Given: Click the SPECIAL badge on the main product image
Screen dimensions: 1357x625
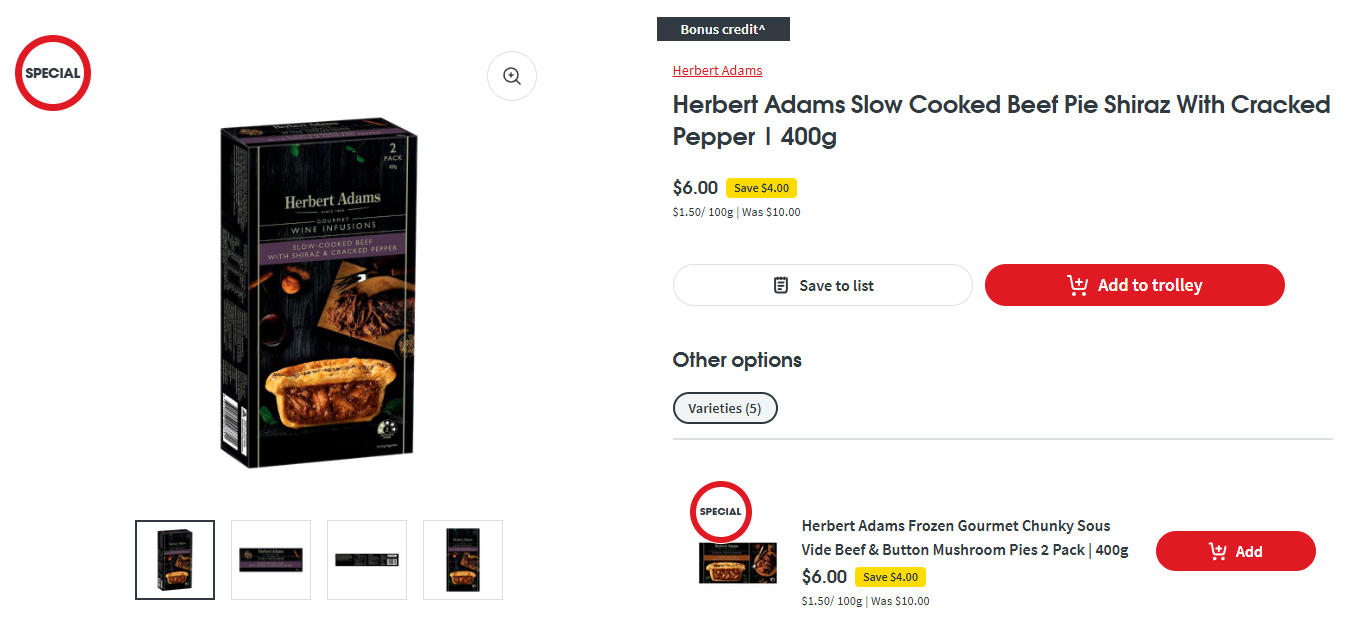Looking at the screenshot, I should (x=53, y=73).
